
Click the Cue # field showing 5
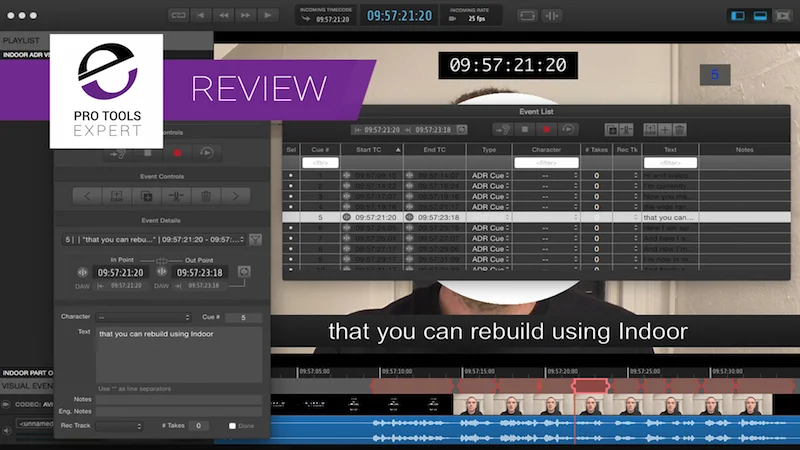point(243,317)
